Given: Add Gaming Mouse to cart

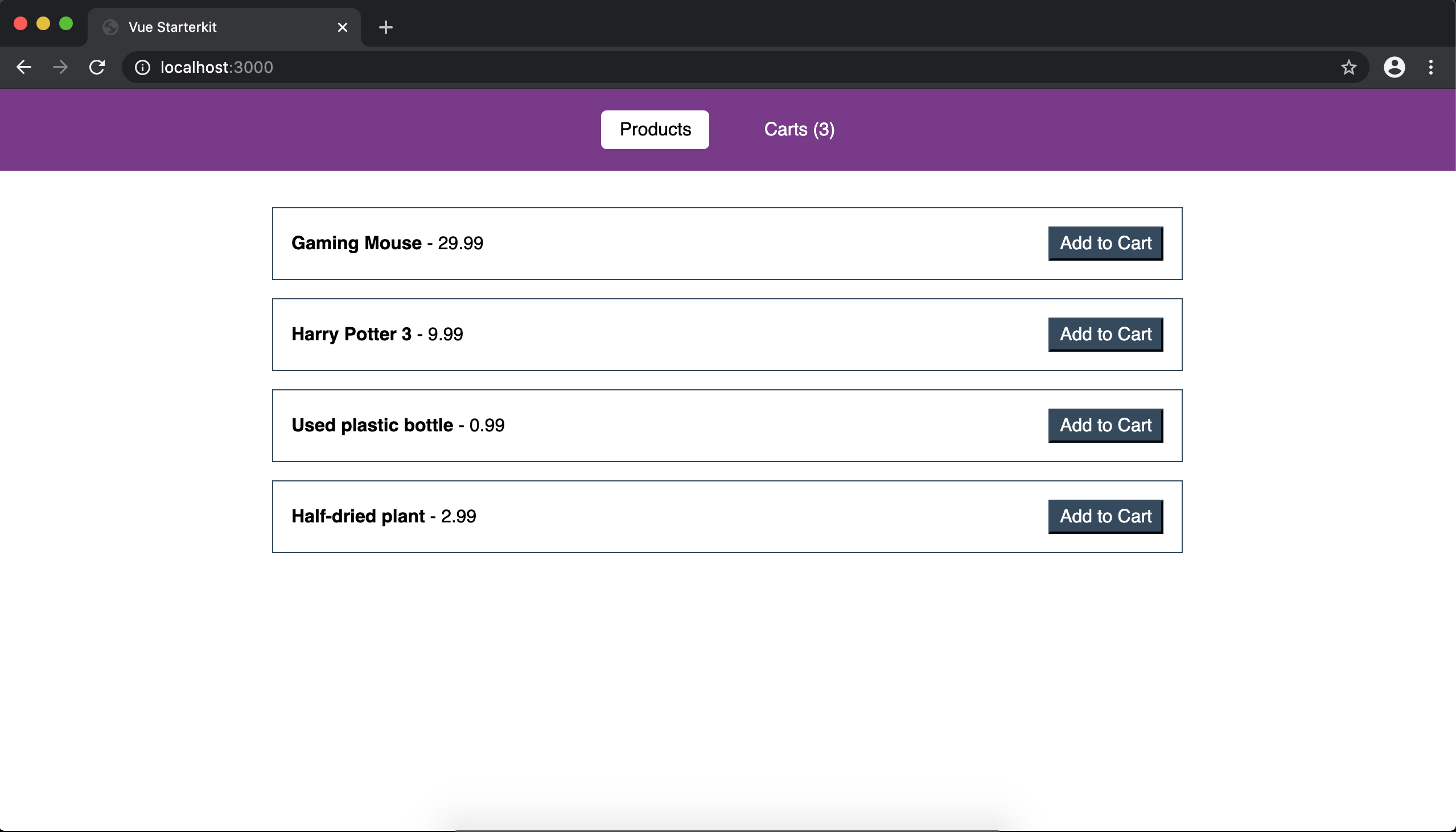Looking at the screenshot, I should click(1105, 244).
